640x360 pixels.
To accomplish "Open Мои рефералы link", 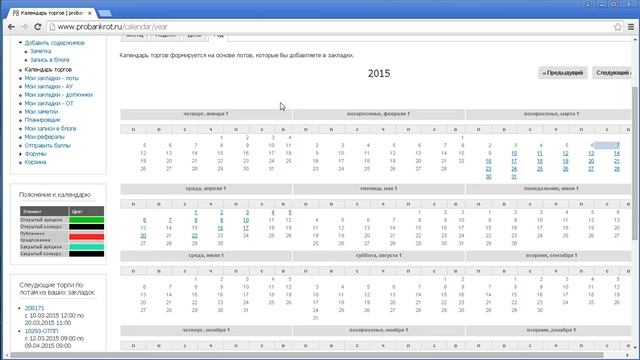I will (44, 137).
